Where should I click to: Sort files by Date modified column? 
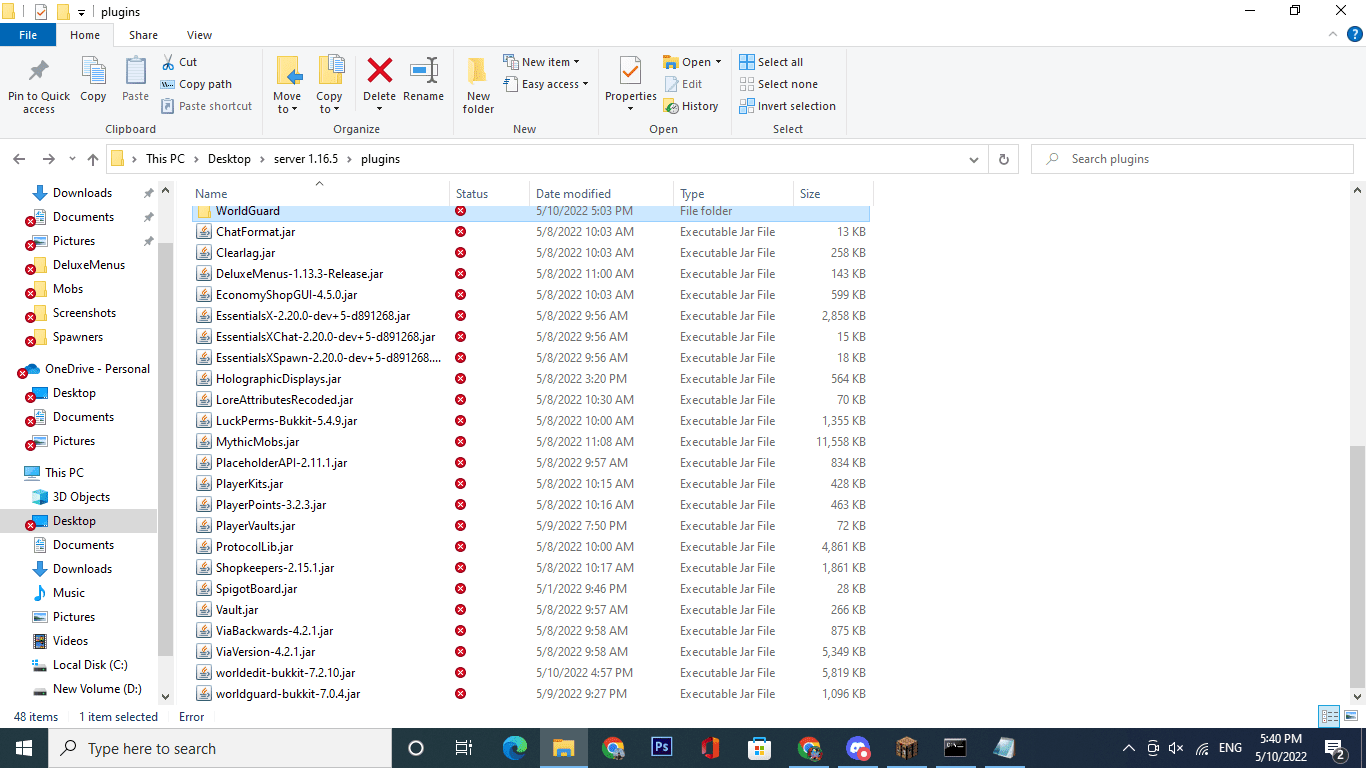602,193
